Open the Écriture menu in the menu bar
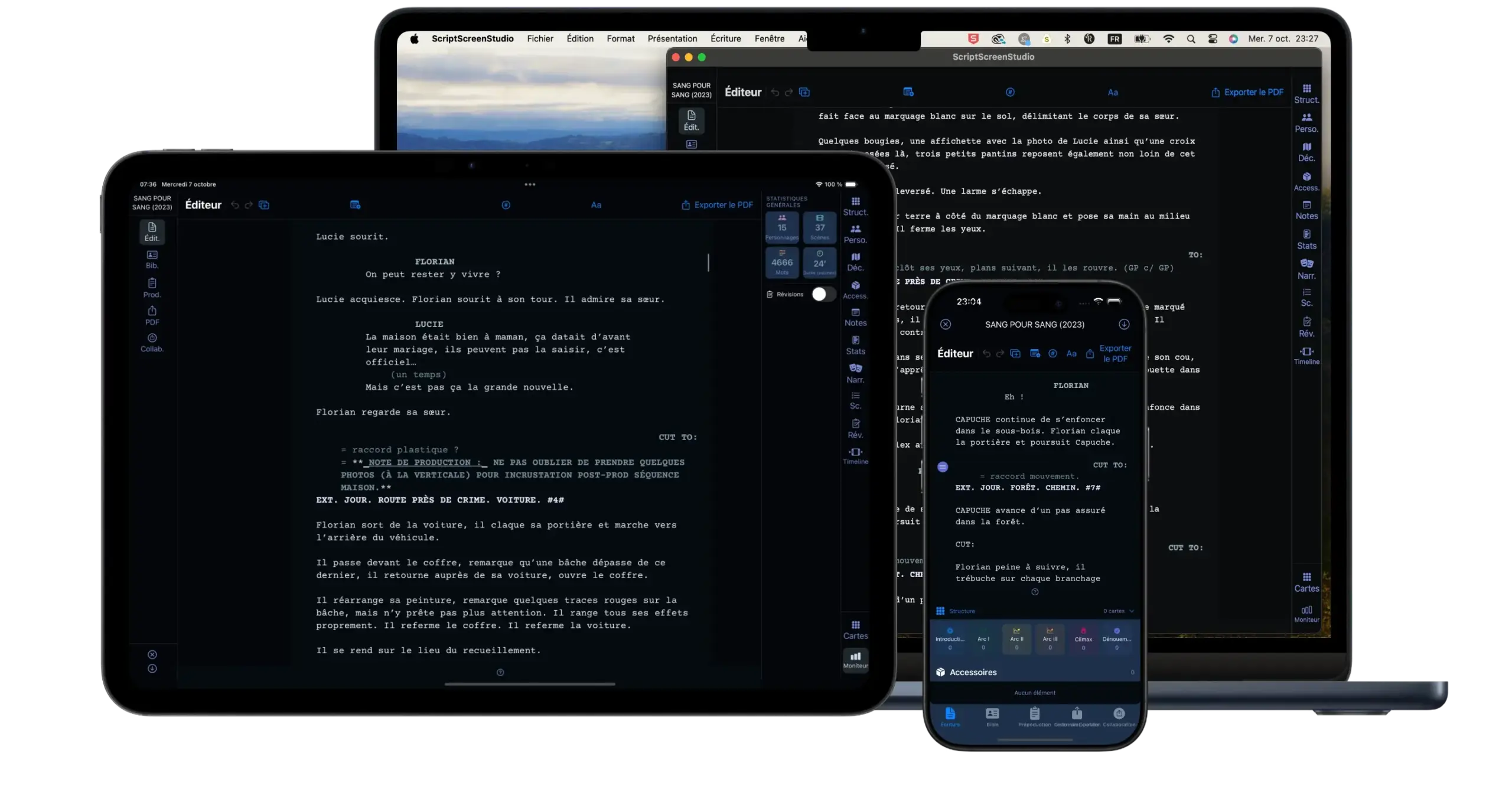 [x=725, y=38]
